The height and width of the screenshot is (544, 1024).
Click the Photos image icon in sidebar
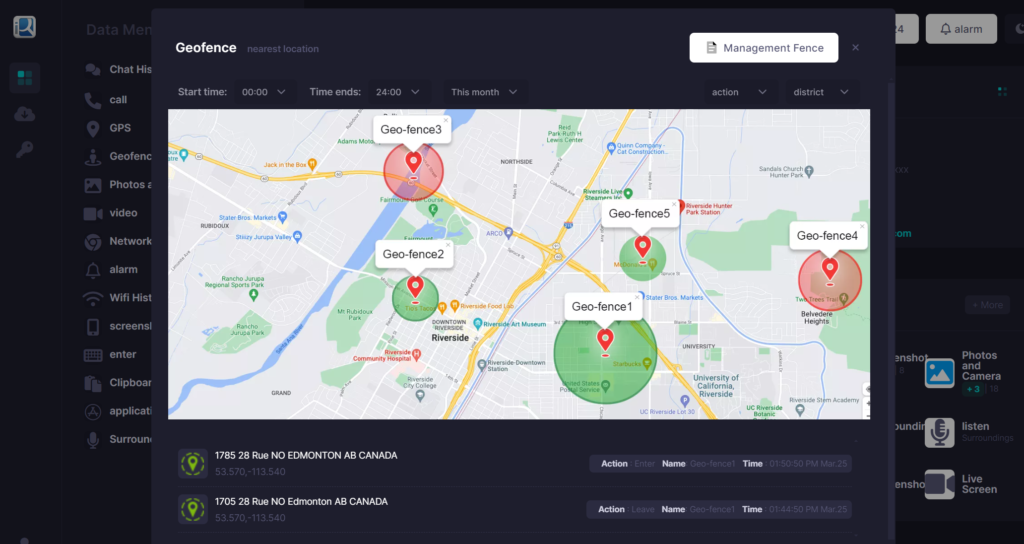(x=93, y=185)
